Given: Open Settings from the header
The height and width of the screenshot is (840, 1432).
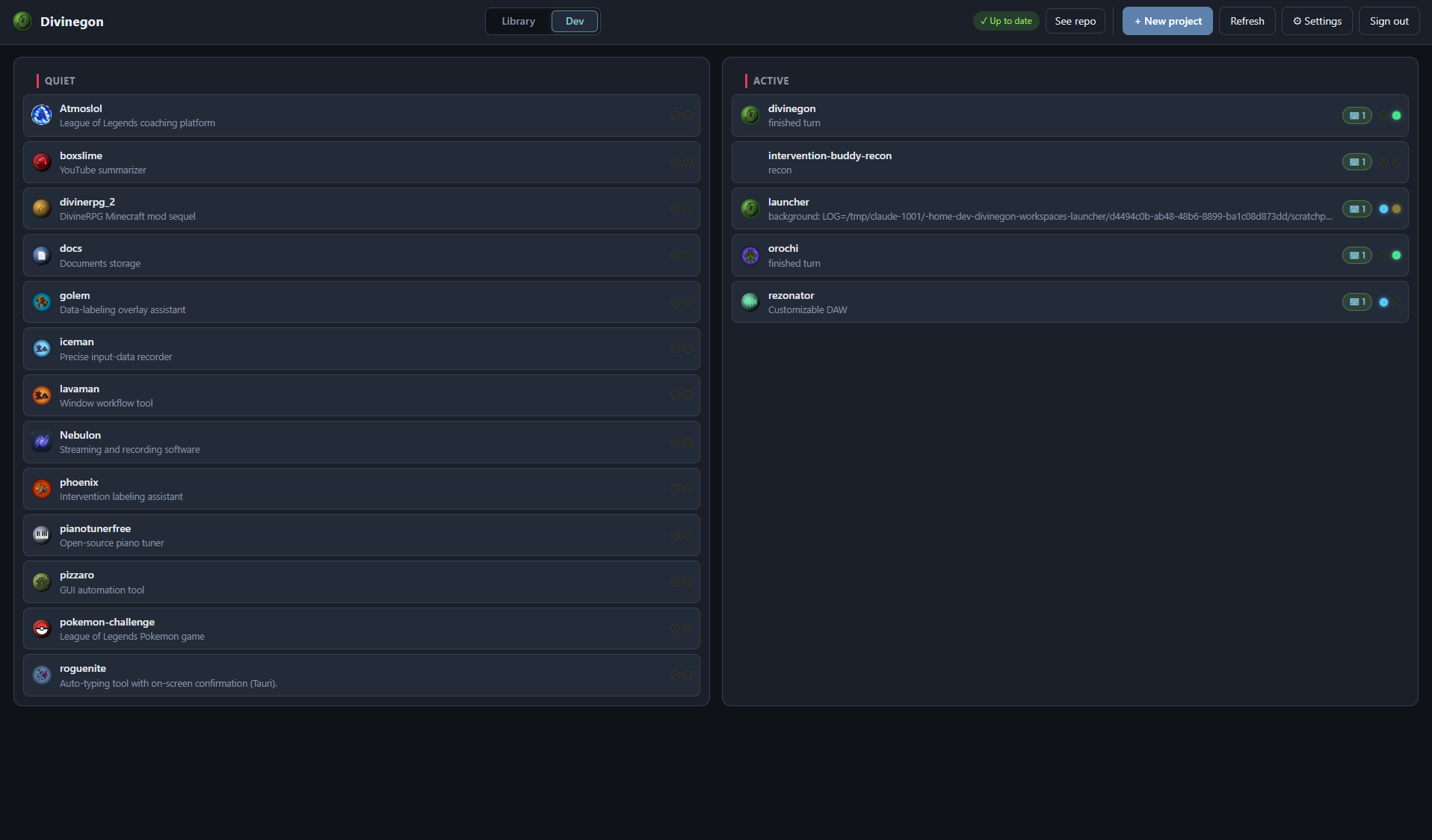Looking at the screenshot, I should tap(1317, 21).
